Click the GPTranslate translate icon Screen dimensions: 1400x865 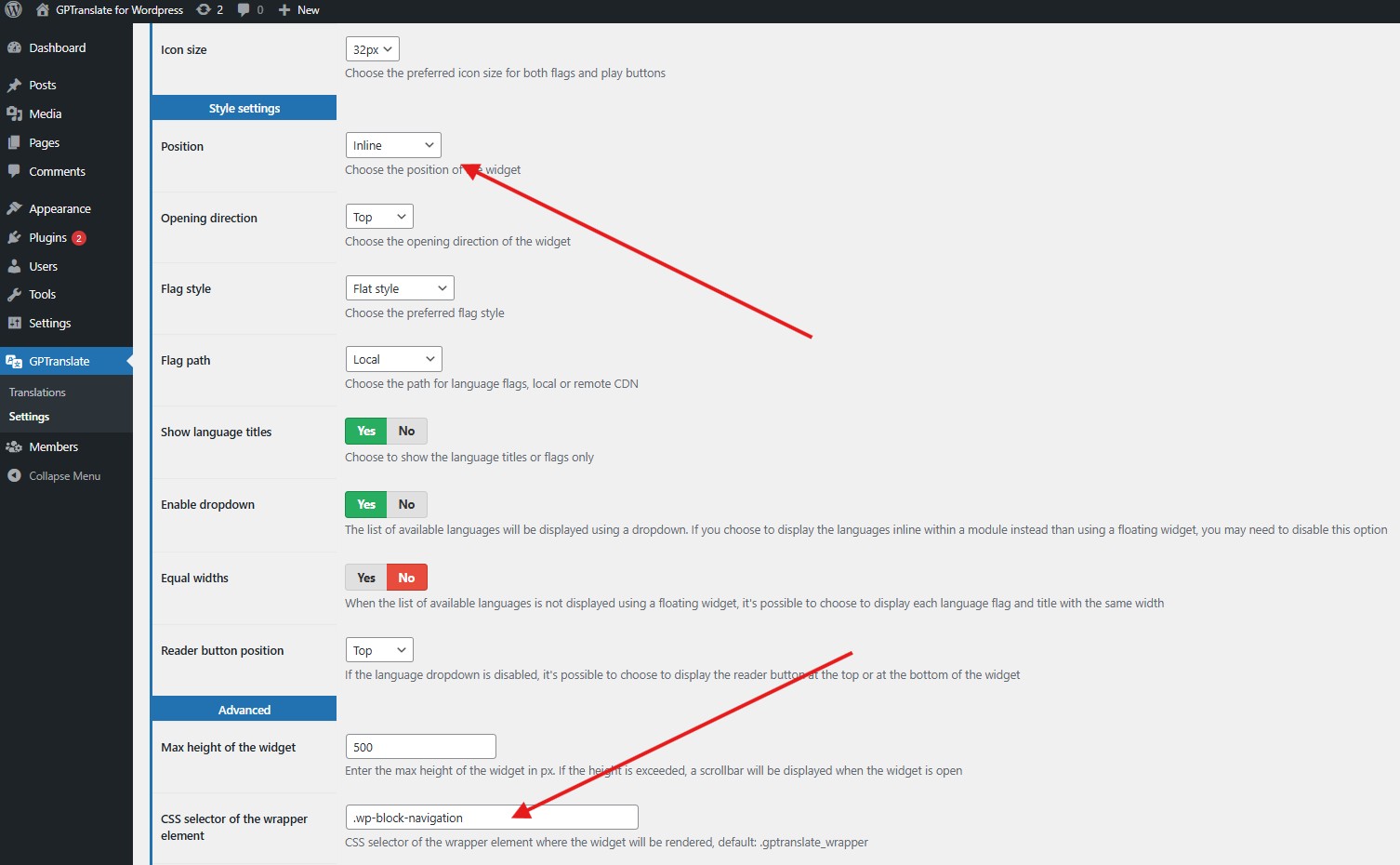[x=14, y=361]
